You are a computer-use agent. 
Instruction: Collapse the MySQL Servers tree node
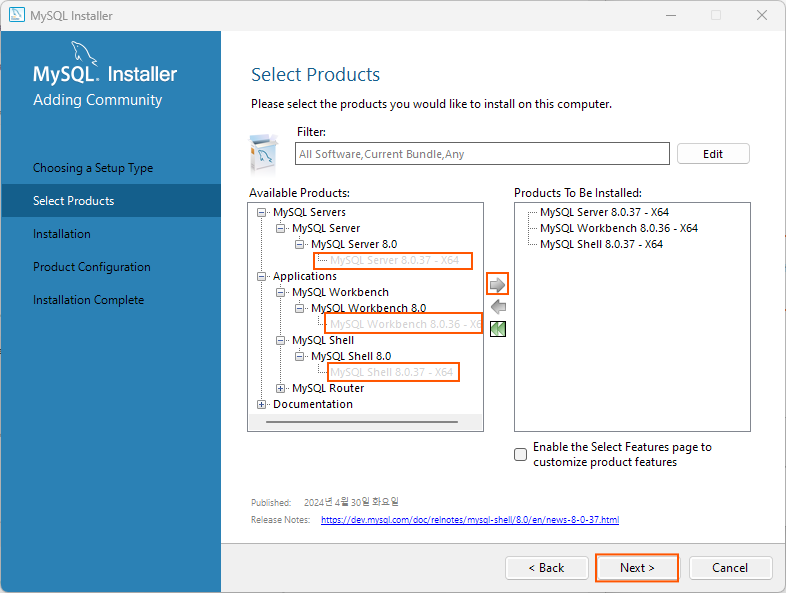tap(261, 213)
